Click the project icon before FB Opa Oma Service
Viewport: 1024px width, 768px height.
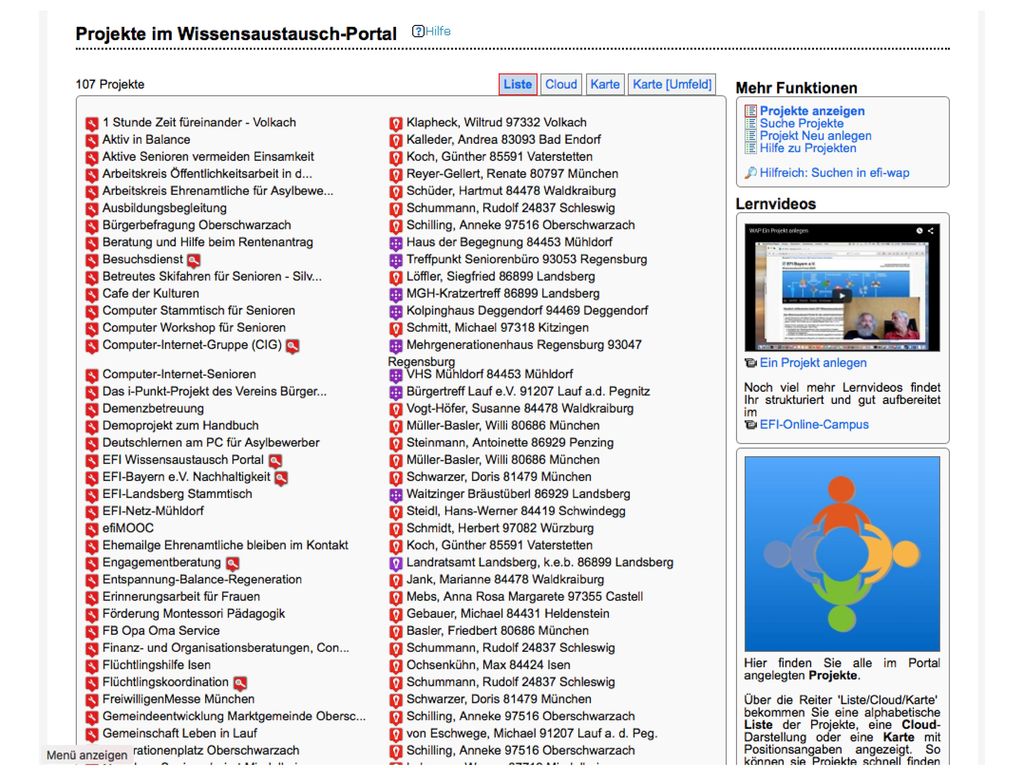click(x=91, y=632)
